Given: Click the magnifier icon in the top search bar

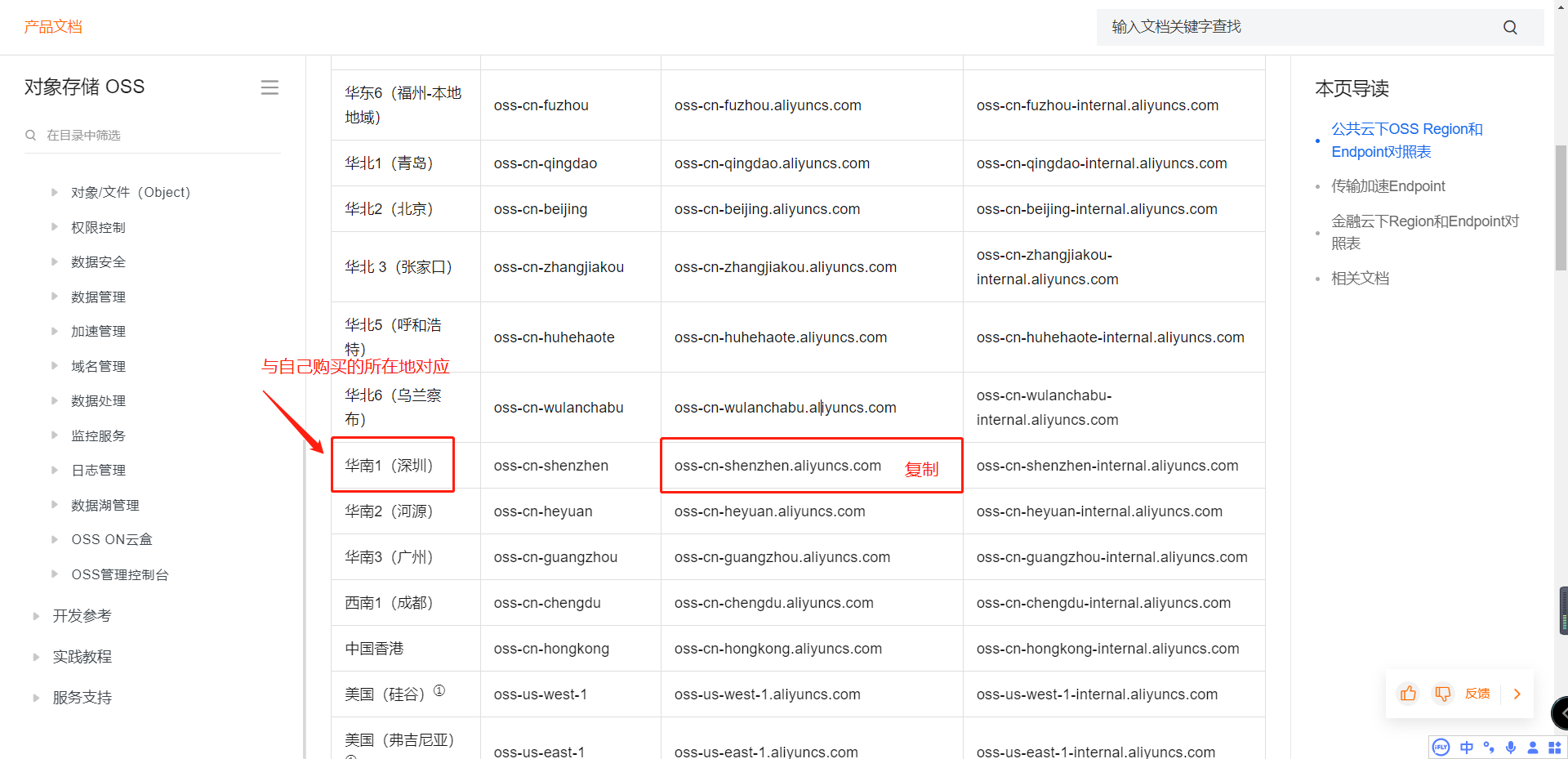Looking at the screenshot, I should [1510, 27].
